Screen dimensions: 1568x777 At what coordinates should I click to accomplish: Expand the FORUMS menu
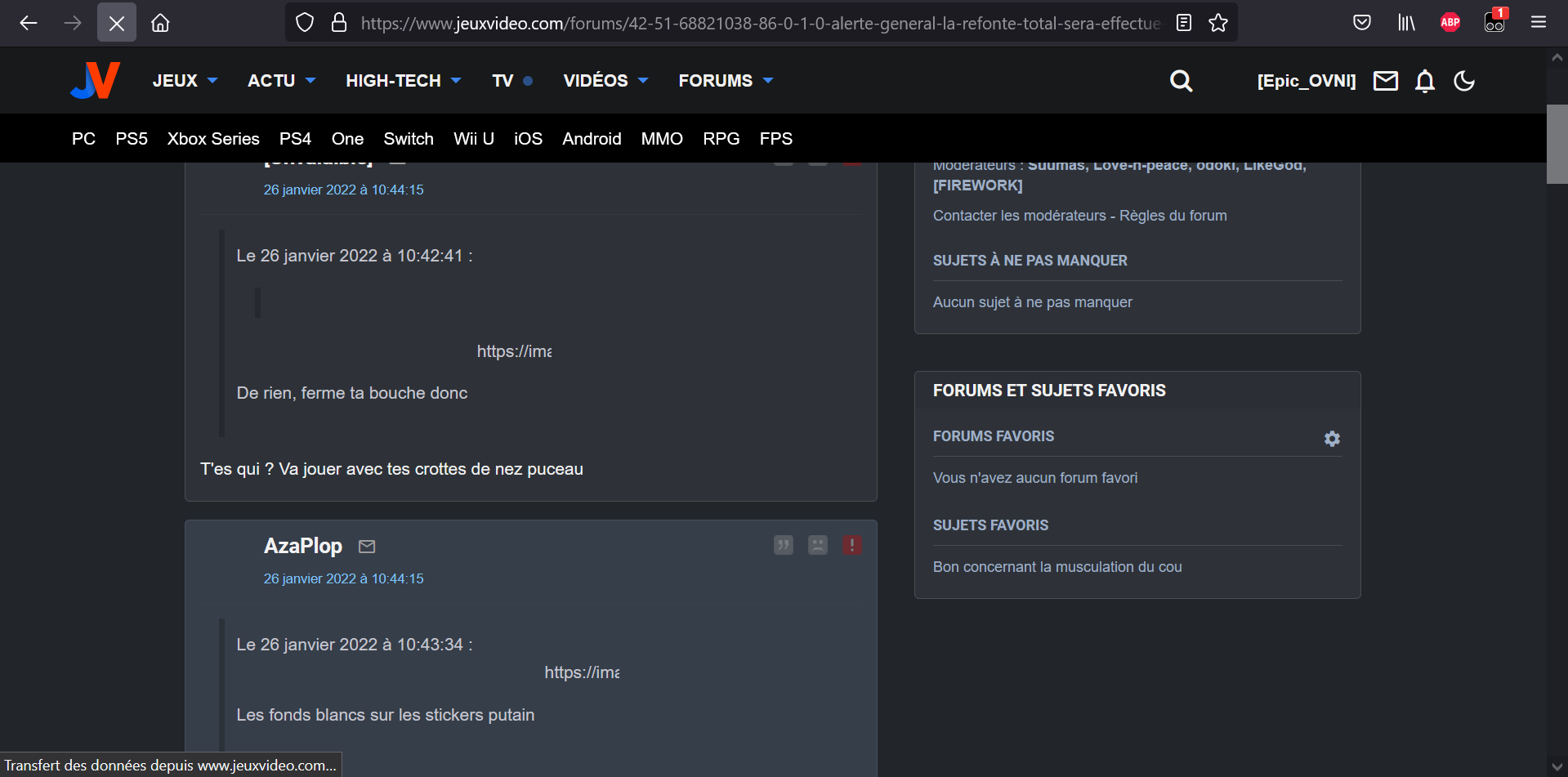click(726, 81)
